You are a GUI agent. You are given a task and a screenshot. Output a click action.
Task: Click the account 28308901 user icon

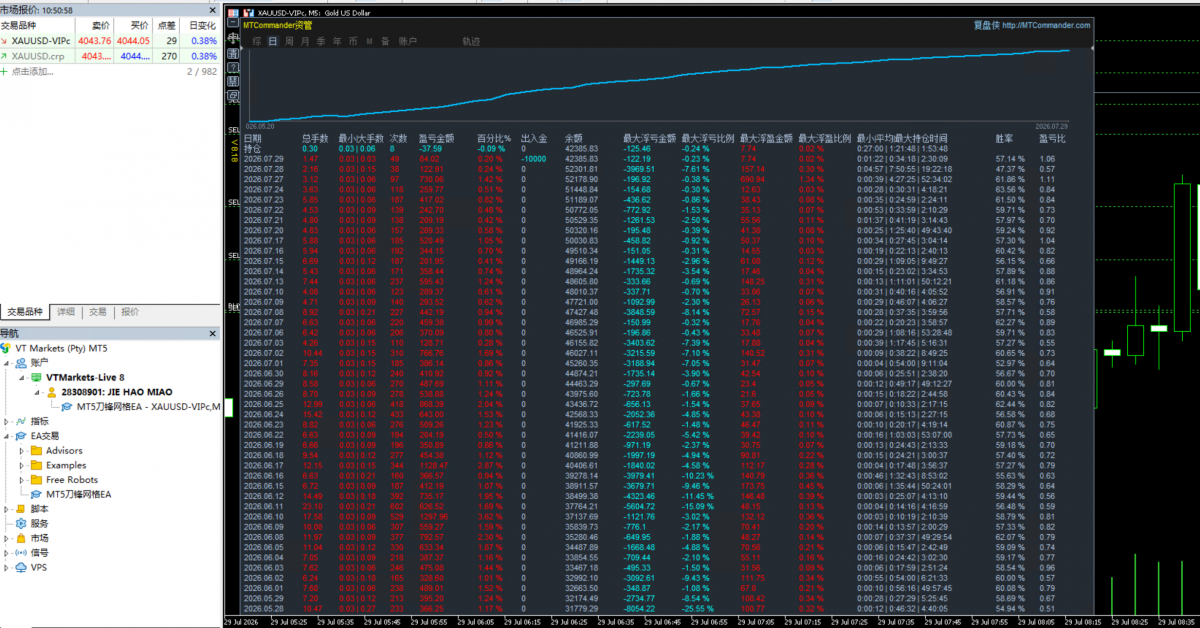coord(50,393)
